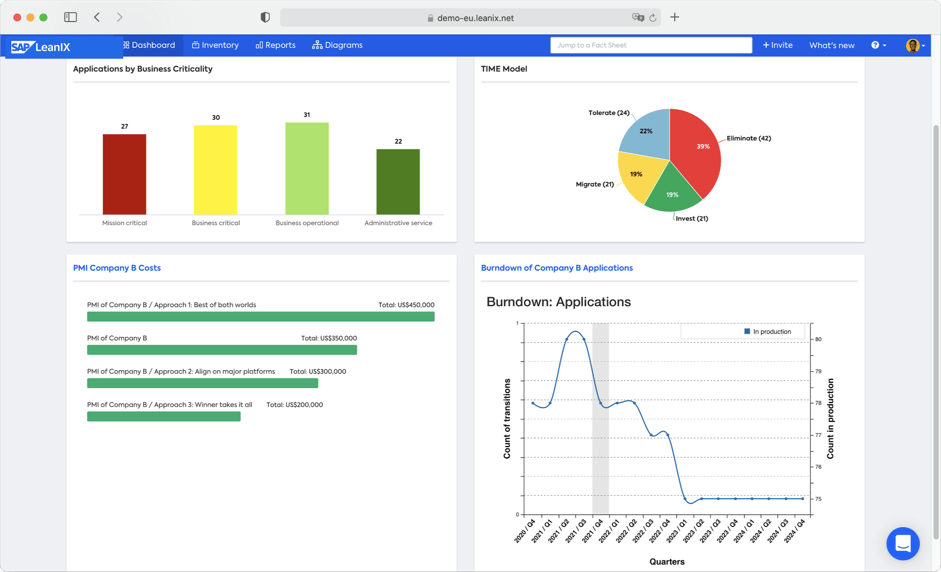
Task: Click the SAP LeanIX logo
Action: [41, 46]
